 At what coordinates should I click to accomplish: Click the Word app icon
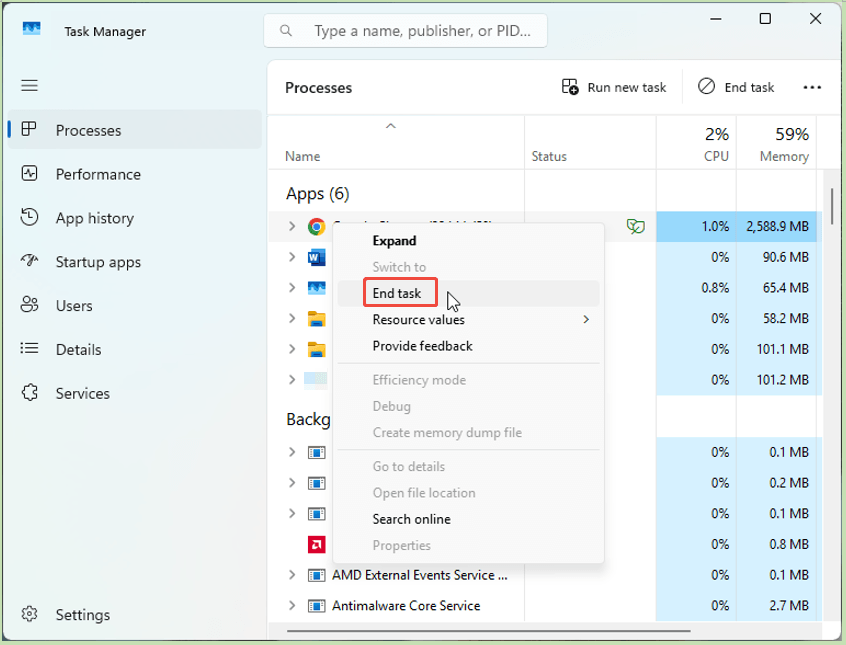click(x=317, y=257)
